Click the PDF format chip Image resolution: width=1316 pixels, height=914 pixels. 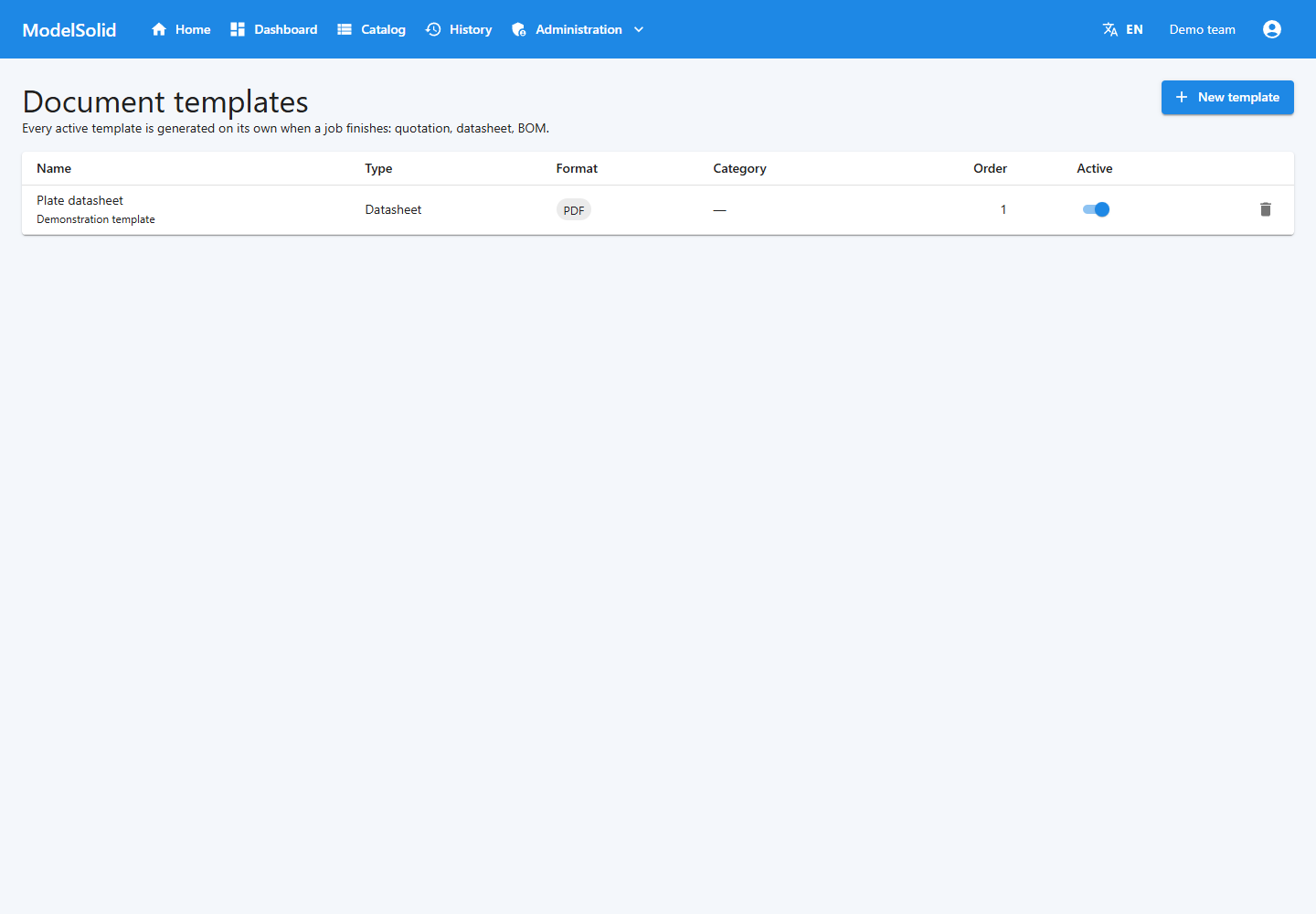point(574,210)
